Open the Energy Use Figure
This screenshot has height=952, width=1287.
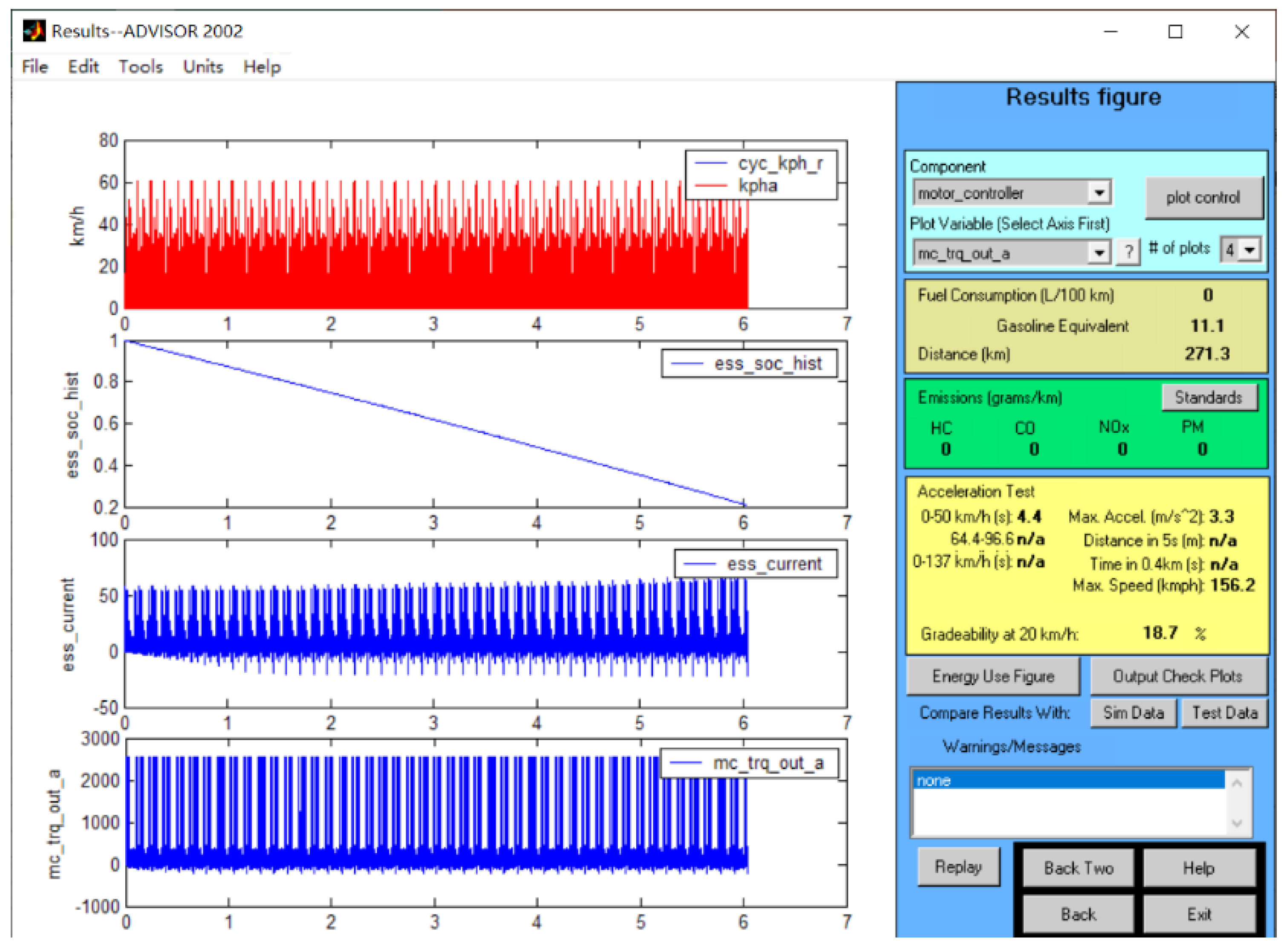(x=993, y=676)
